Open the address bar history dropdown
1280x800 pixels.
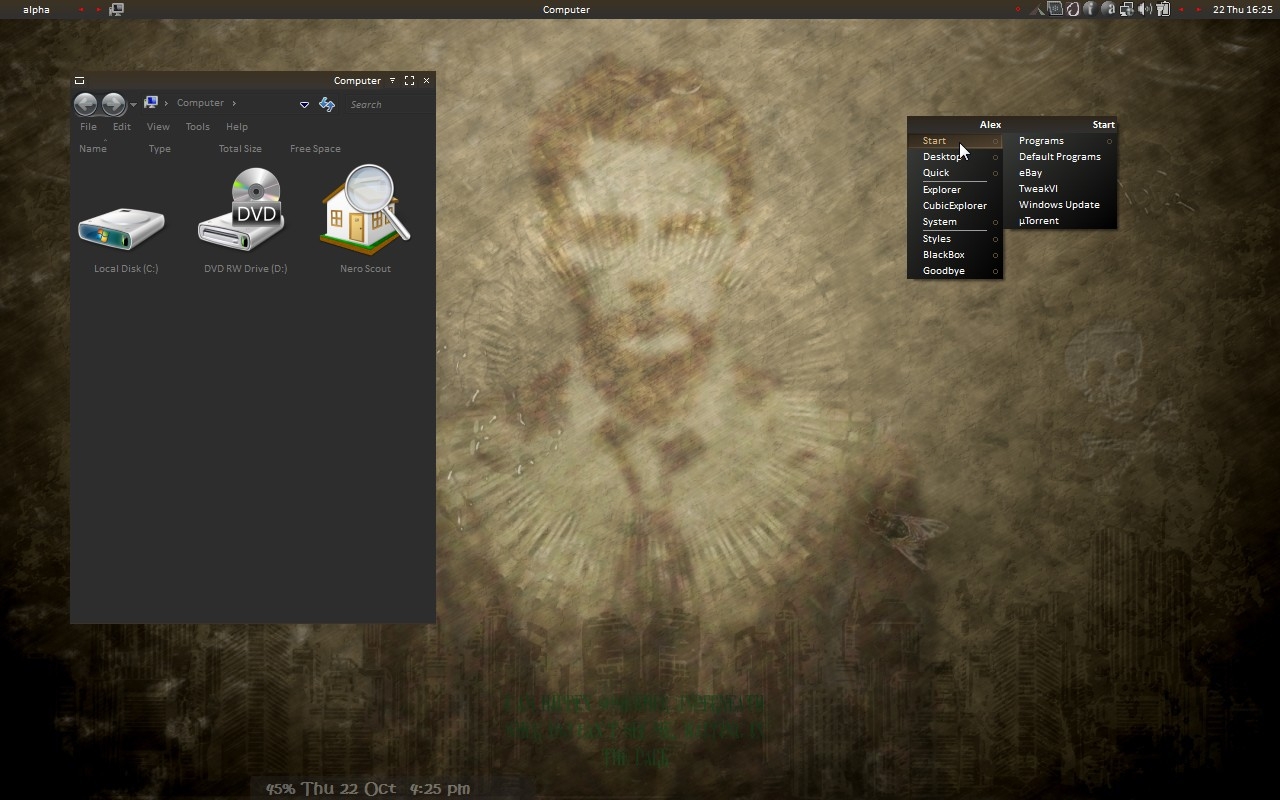point(304,104)
